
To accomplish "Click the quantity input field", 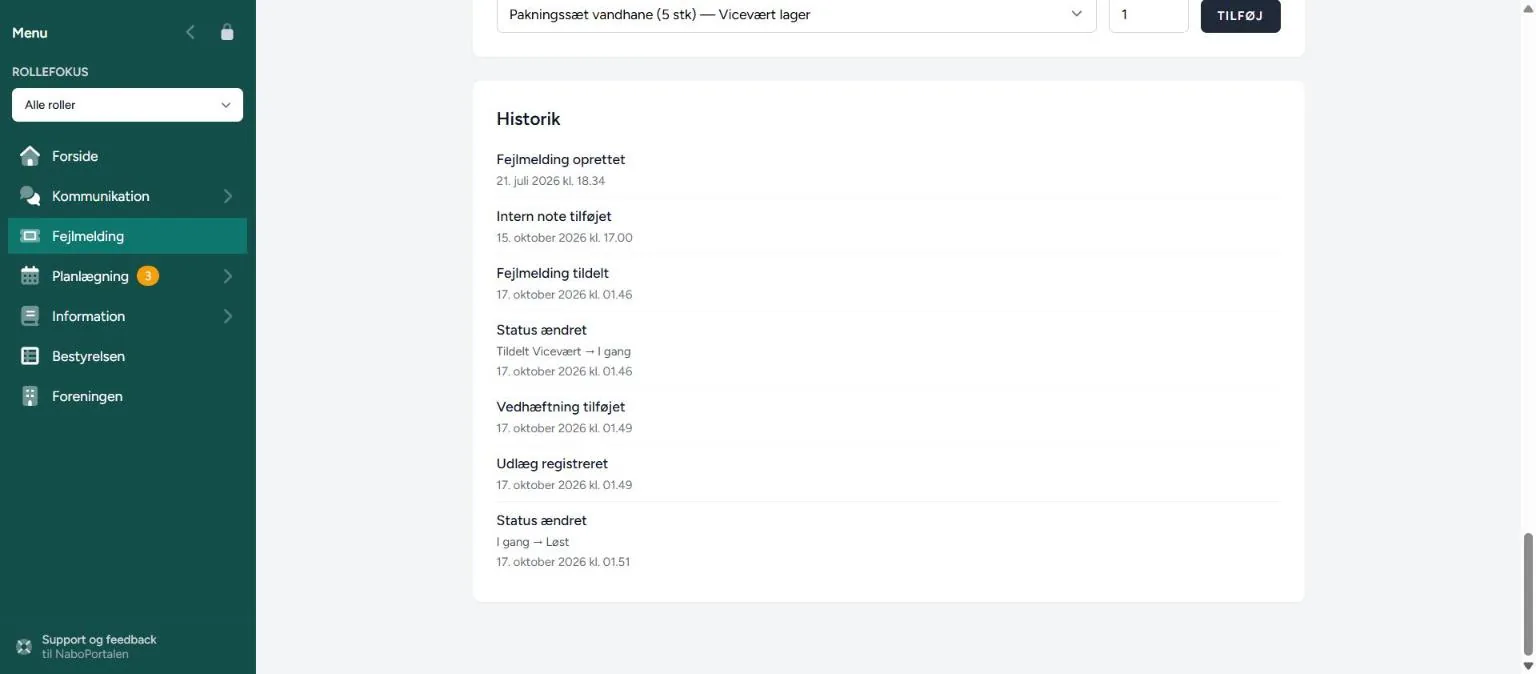I will pos(1148,15).
